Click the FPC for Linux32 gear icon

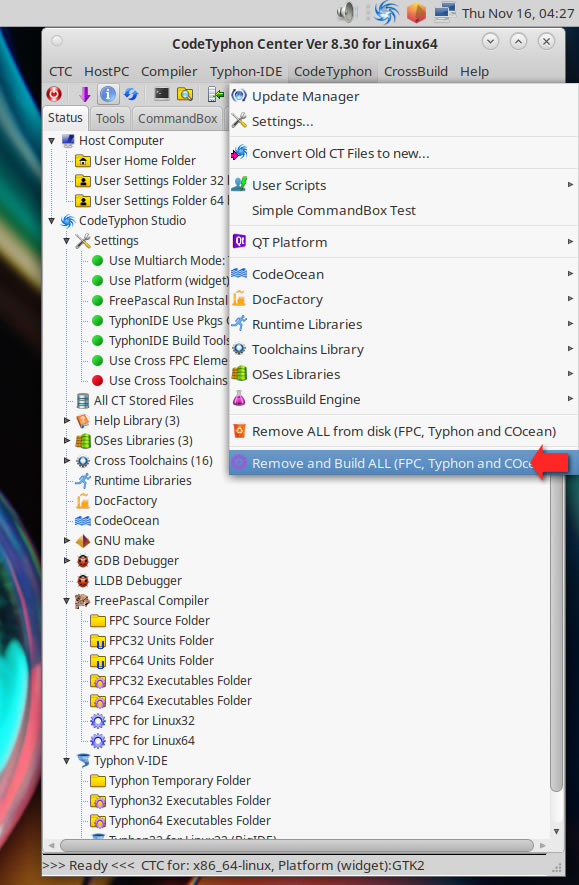coord(98,721)
